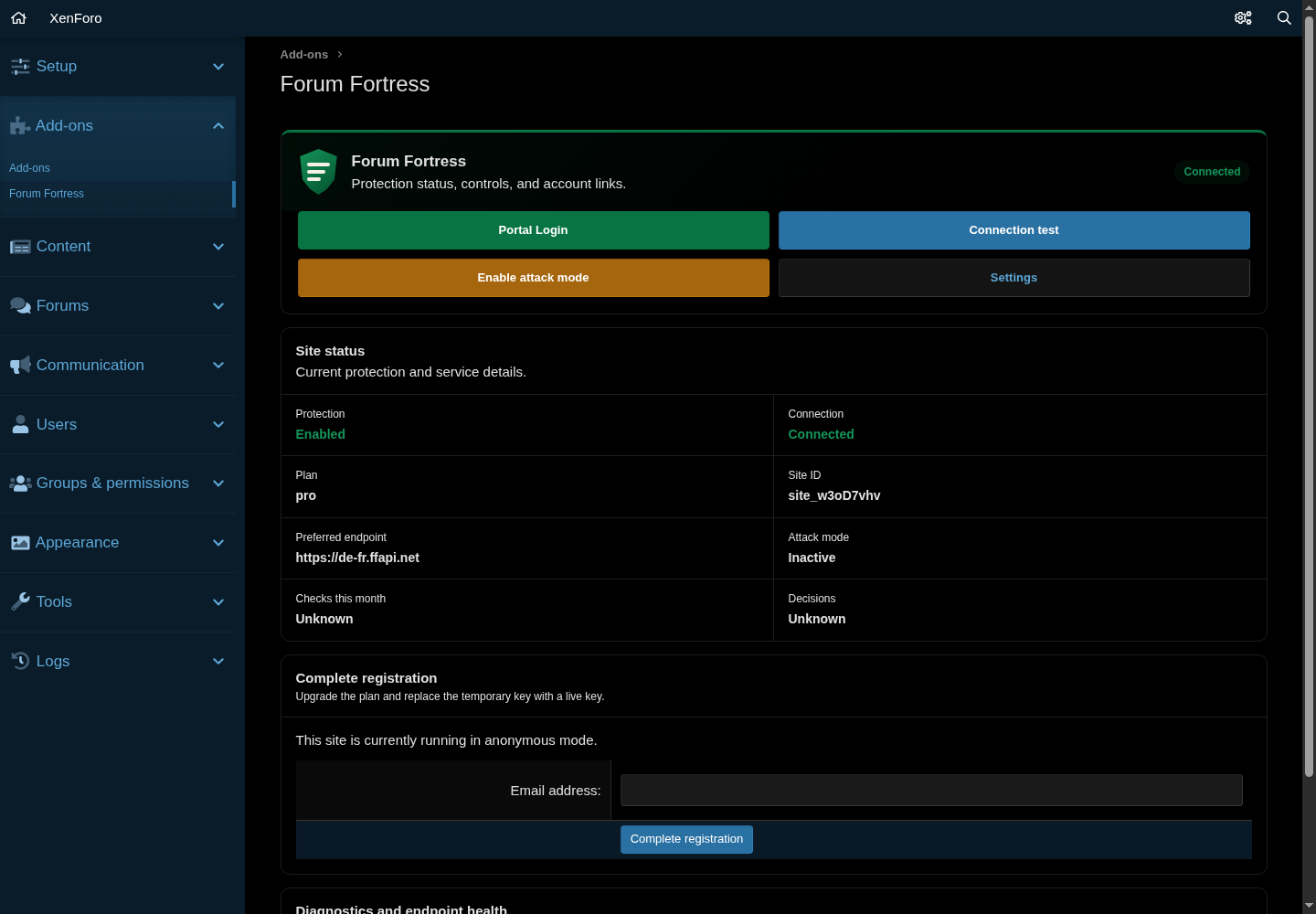Click the endpoint https://de-fr.ffapi.net text
The width and height of the screenshot is (1316, 914).
click(x=357, y=558)
